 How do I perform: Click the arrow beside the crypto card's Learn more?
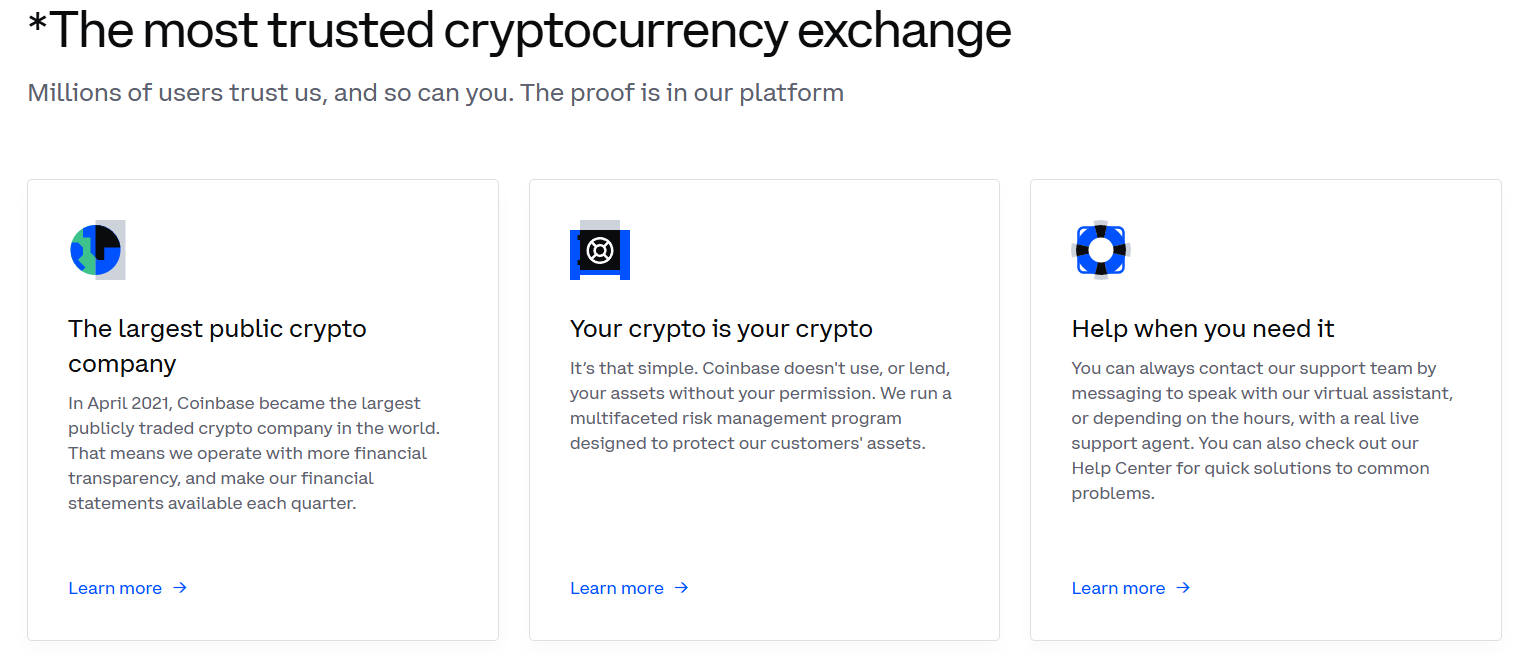[682, 588]
